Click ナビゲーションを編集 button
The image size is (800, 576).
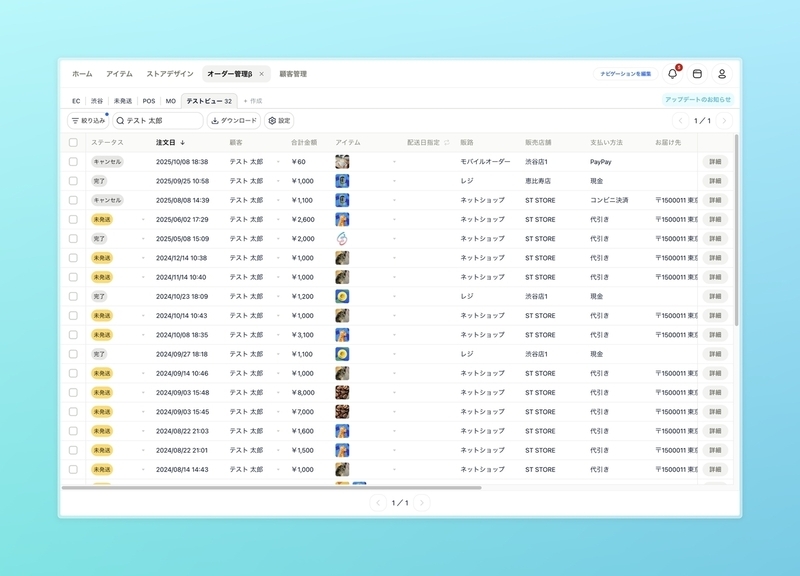(626, 74)
